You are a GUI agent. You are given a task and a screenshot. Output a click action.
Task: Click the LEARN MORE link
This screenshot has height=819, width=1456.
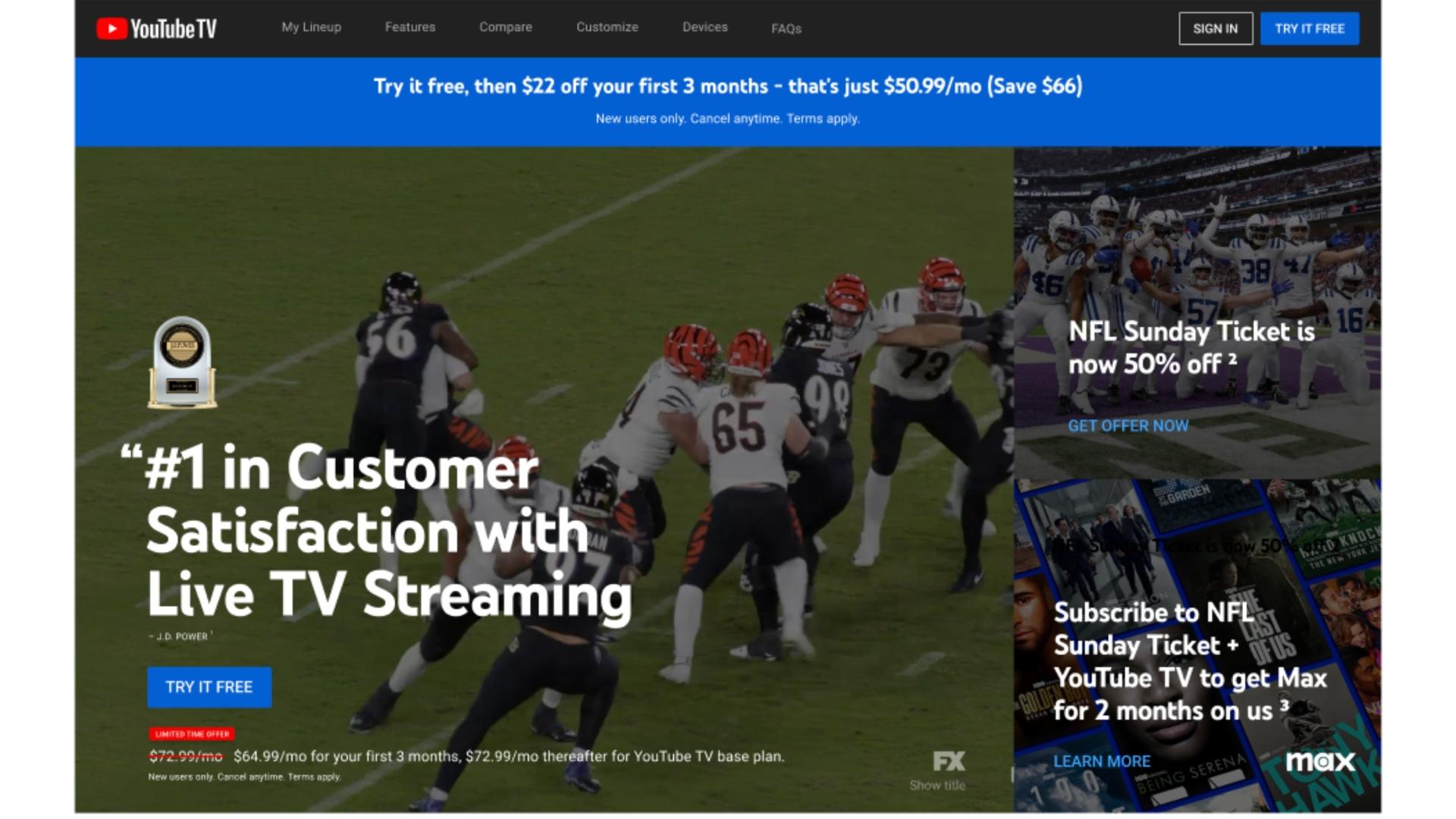click(x=1102, y=761)
